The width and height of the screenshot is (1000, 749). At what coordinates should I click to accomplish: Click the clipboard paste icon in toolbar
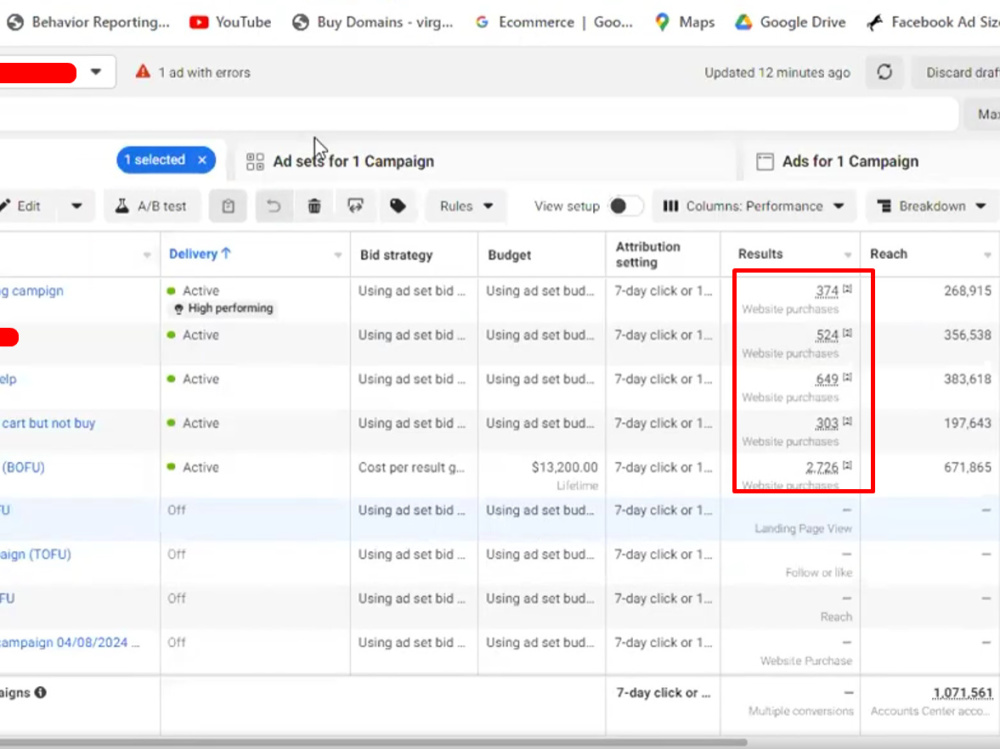(x=228, y=206)
